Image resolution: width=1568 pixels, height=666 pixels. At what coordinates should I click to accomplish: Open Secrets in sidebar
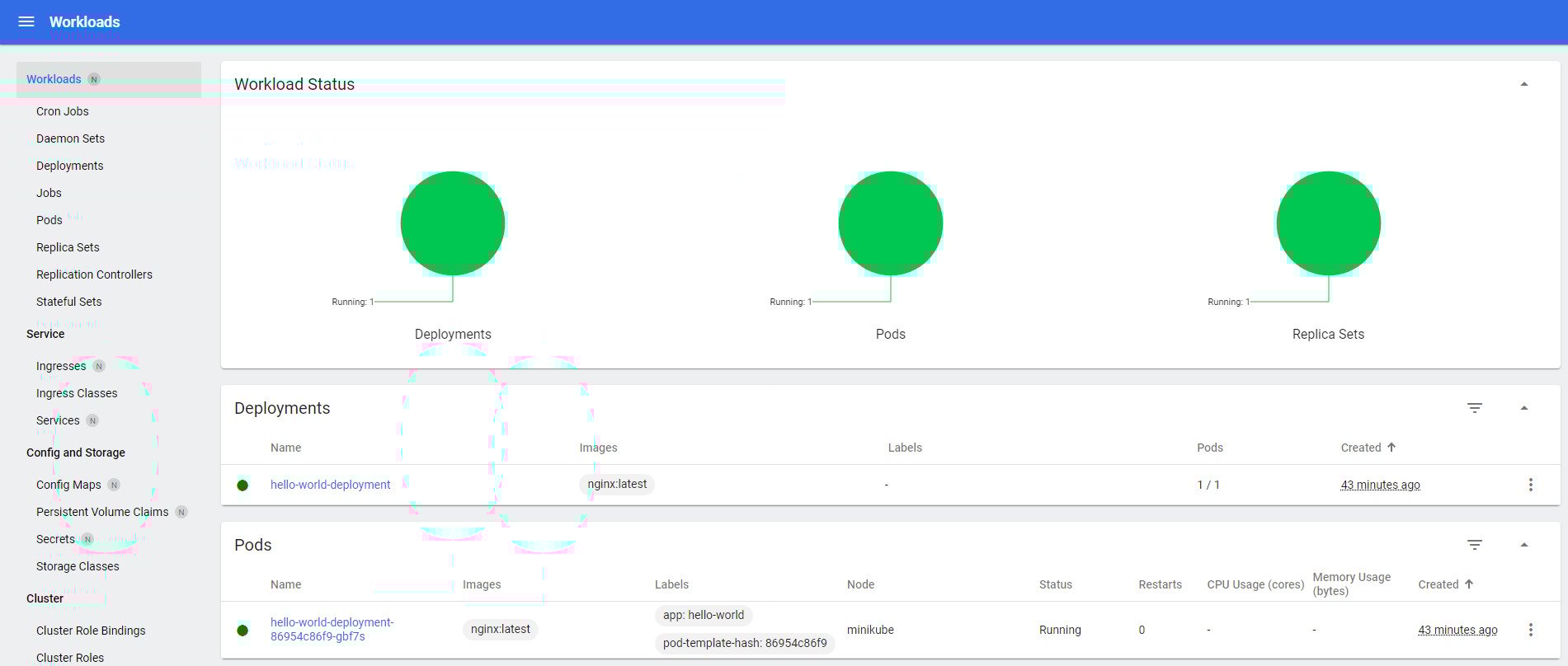[55, 539]
